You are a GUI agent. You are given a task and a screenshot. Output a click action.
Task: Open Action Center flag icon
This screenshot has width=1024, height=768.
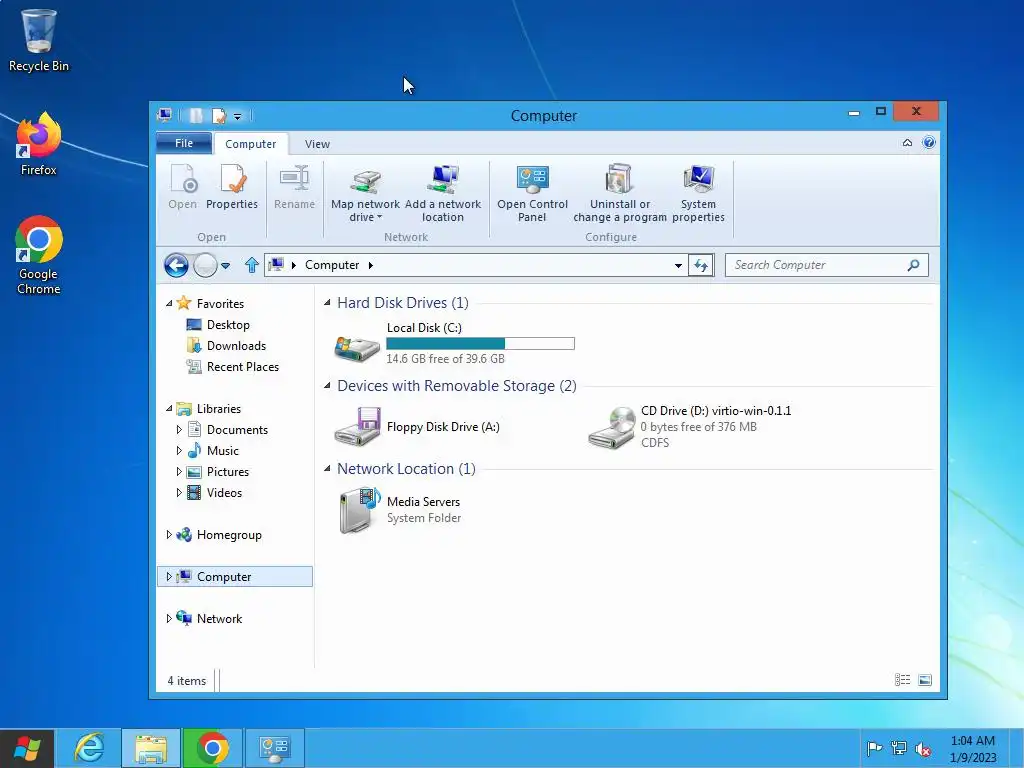click(x=874, y=748)
